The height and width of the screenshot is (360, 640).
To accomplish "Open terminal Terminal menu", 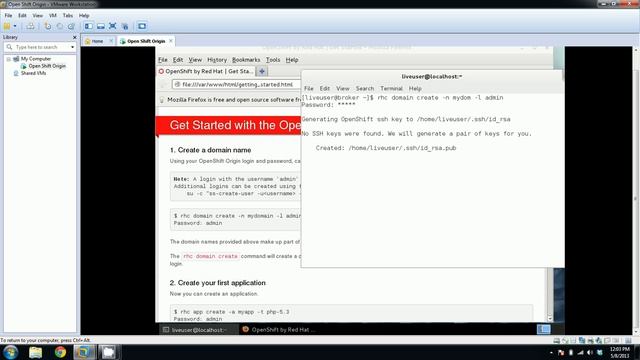I will (x=391, y=88).
